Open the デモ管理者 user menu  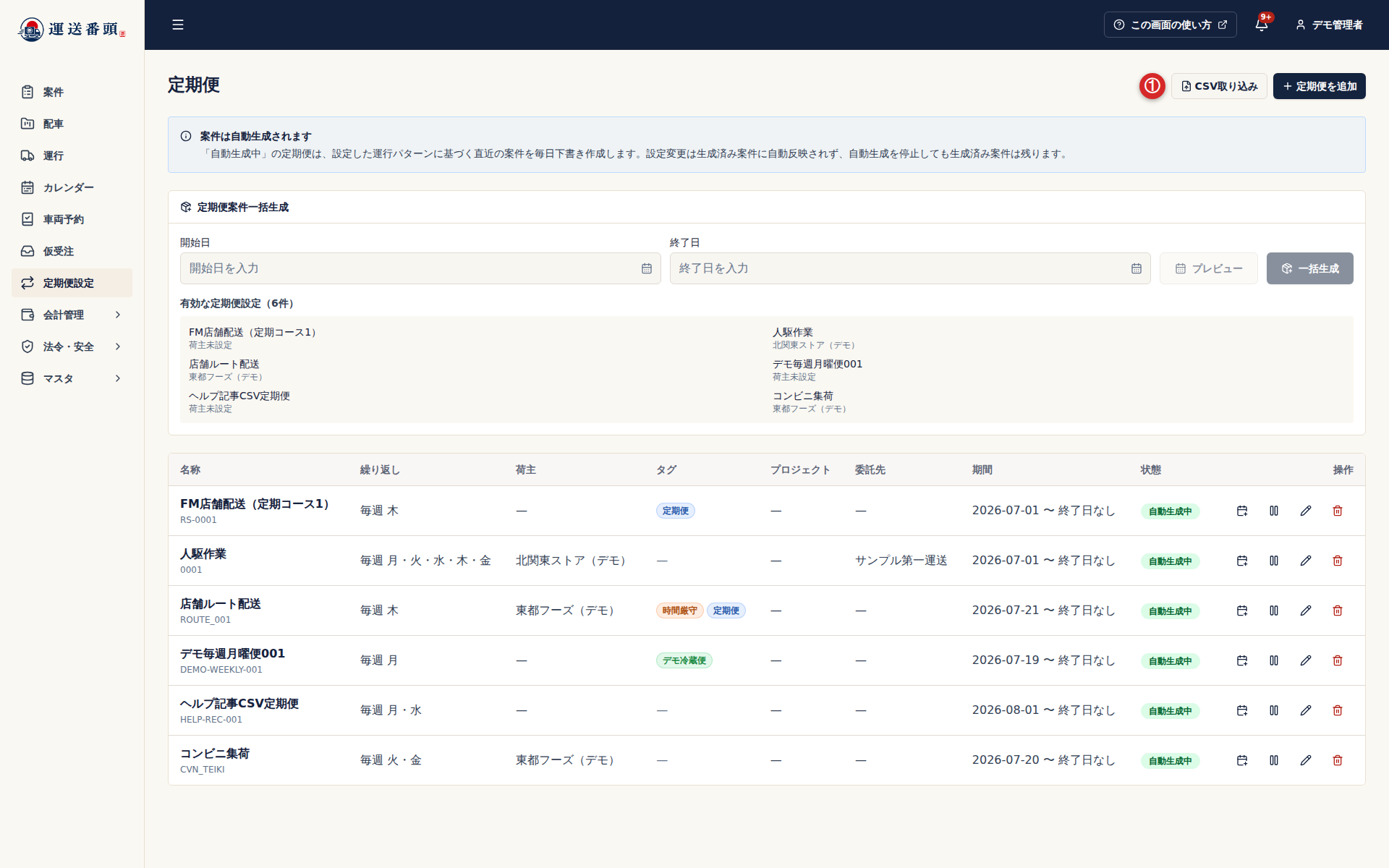1329,25
